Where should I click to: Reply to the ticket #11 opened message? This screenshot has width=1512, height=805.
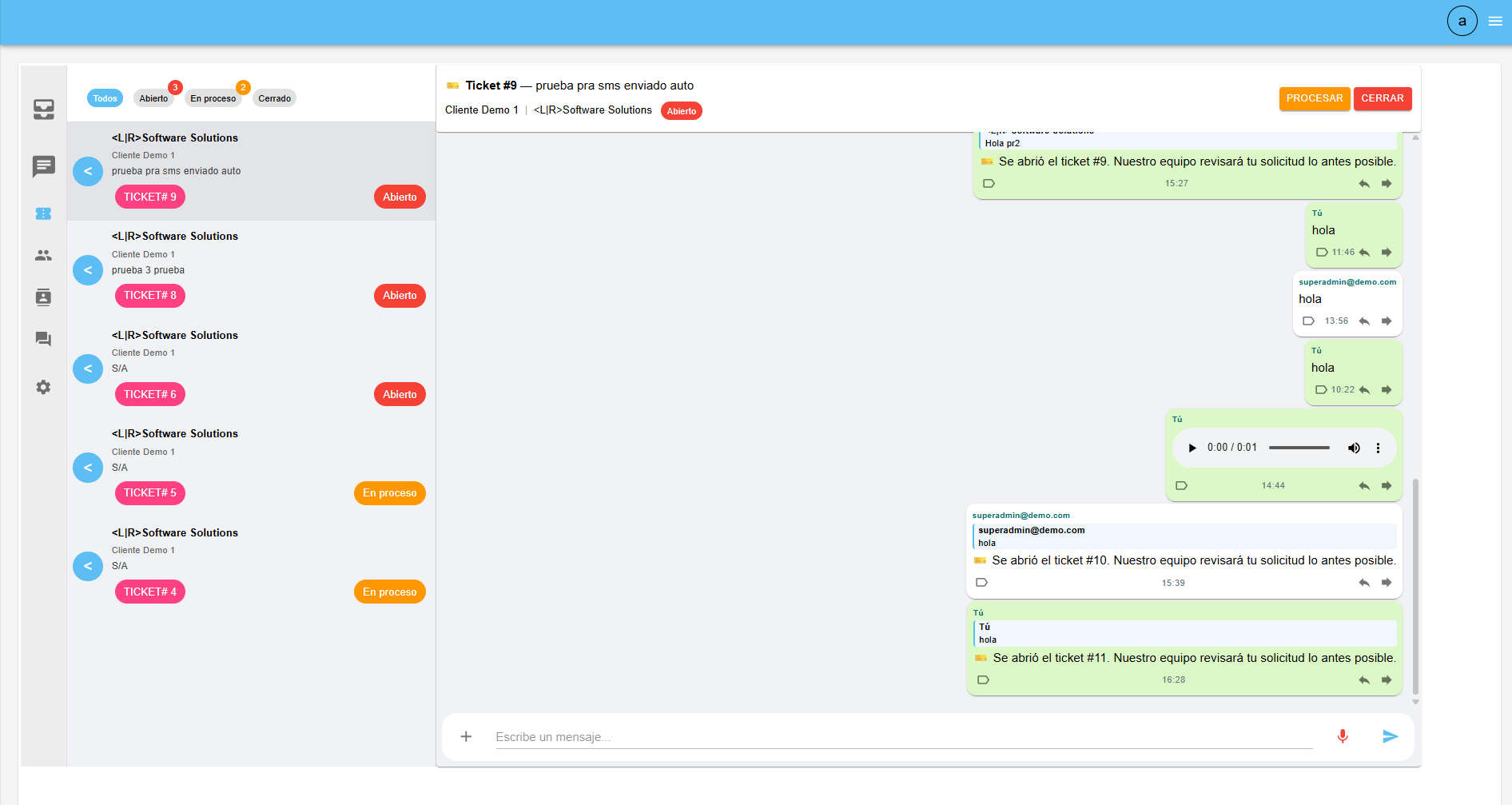[1364, 680]
